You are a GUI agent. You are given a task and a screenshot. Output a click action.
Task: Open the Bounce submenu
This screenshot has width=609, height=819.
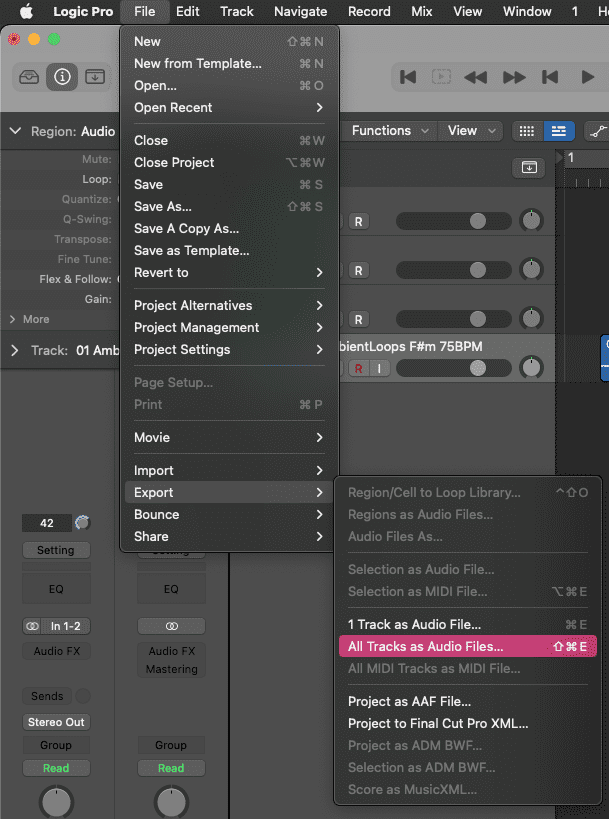(x=229, y=514)
